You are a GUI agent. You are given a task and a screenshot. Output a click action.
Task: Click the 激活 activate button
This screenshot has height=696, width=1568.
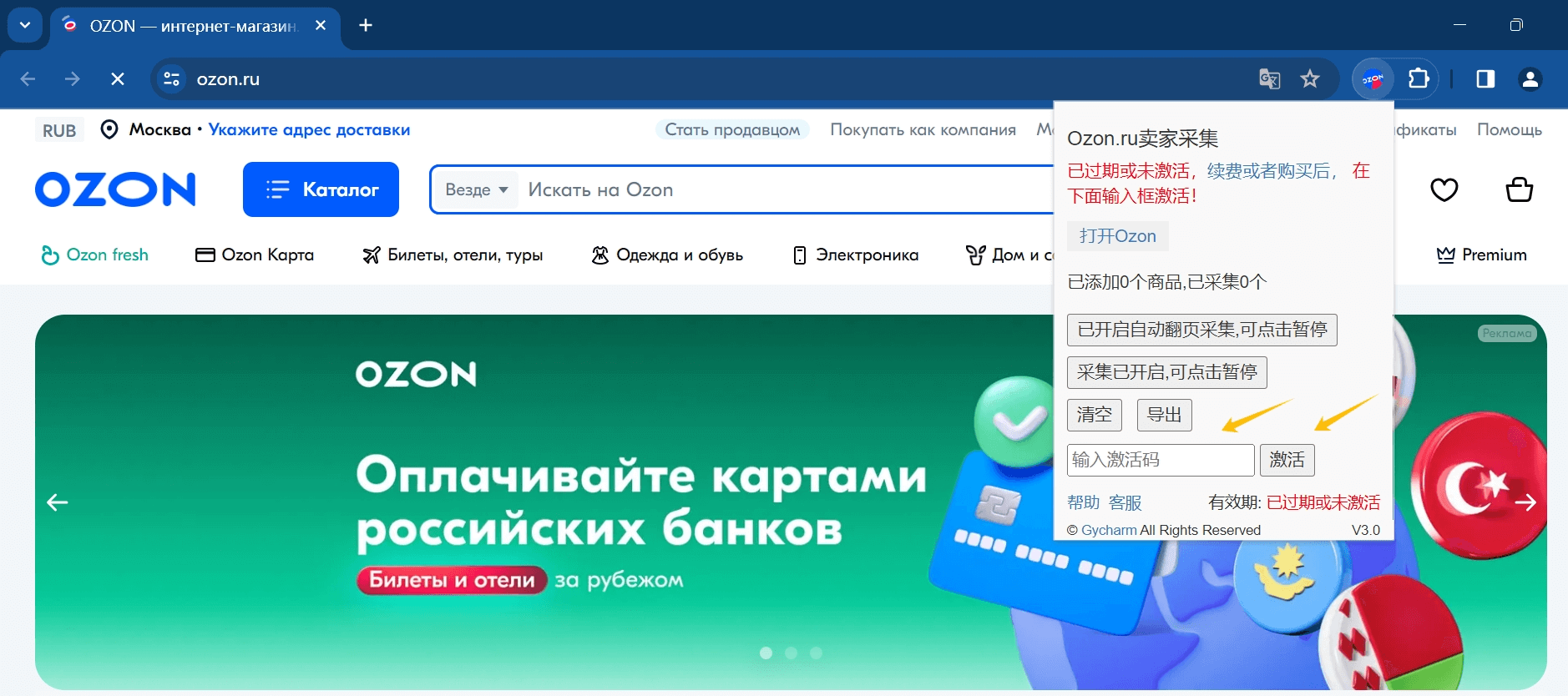pyautogui.click(x=1287, y=460)
